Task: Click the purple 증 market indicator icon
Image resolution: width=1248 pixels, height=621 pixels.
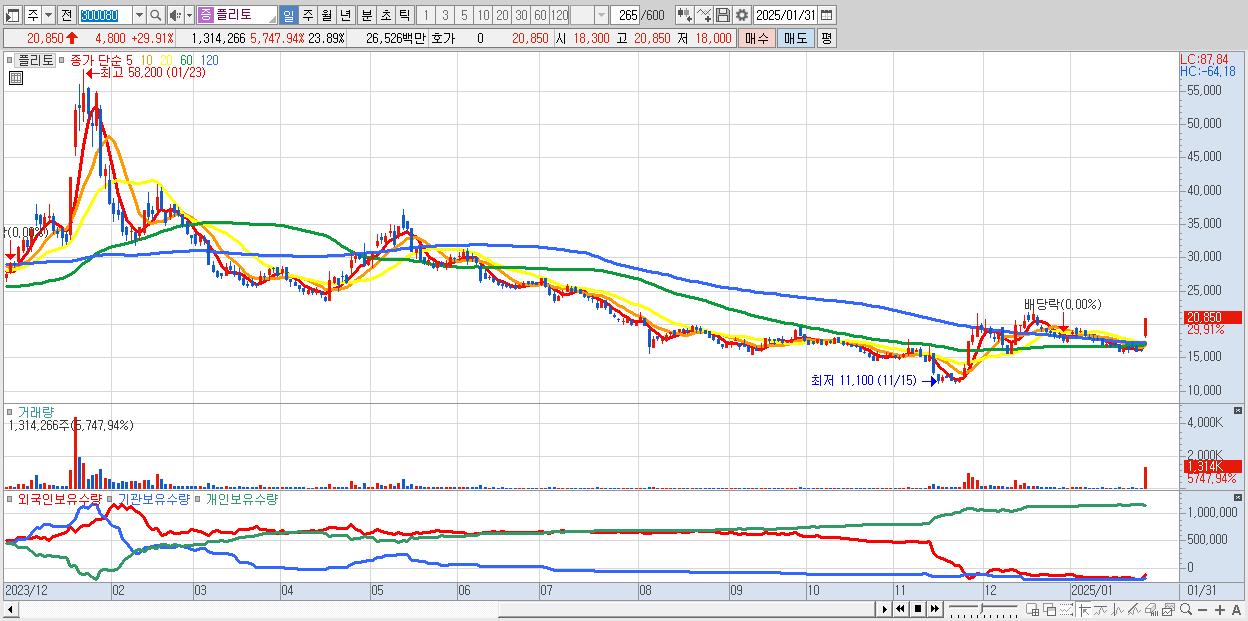Action: tap(205, 16)
